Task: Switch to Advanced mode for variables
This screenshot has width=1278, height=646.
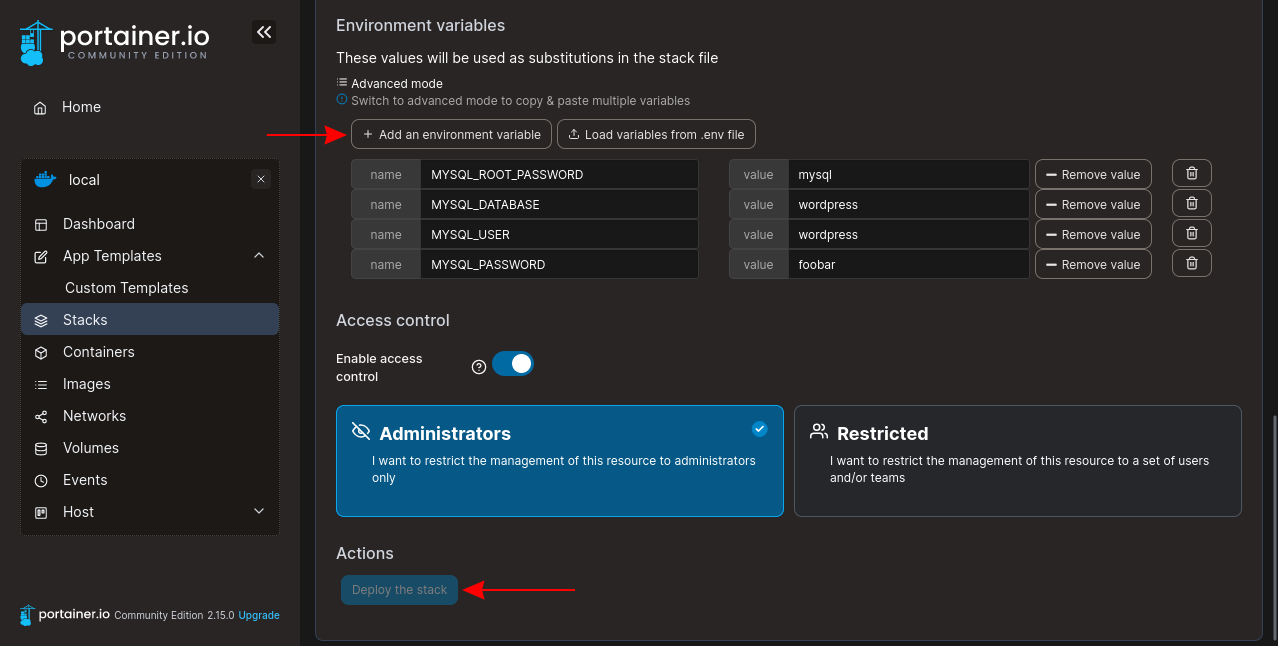Action: coord(396,84)
